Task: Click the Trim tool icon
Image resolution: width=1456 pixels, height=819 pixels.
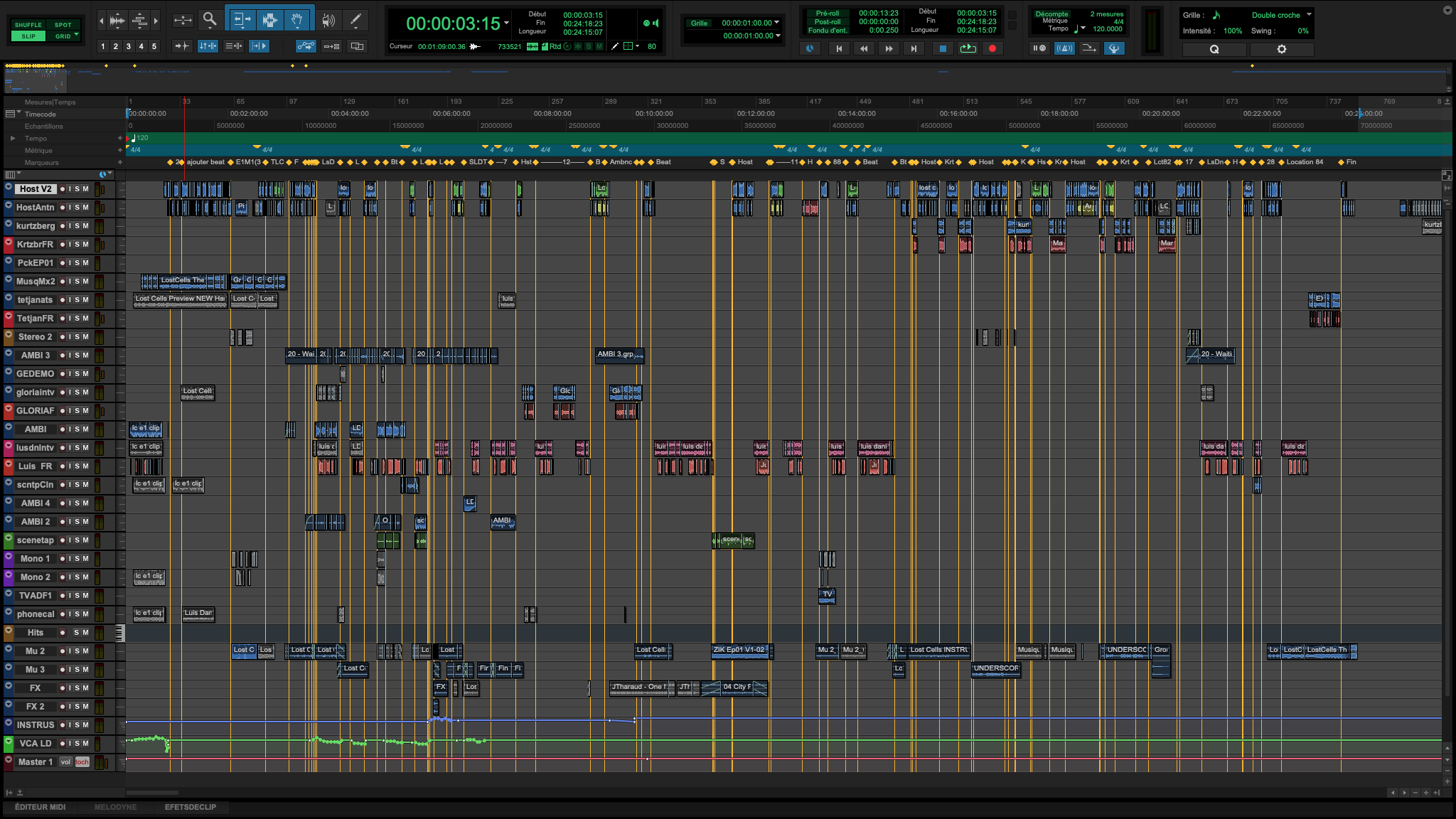Action: tap(241, 20)
